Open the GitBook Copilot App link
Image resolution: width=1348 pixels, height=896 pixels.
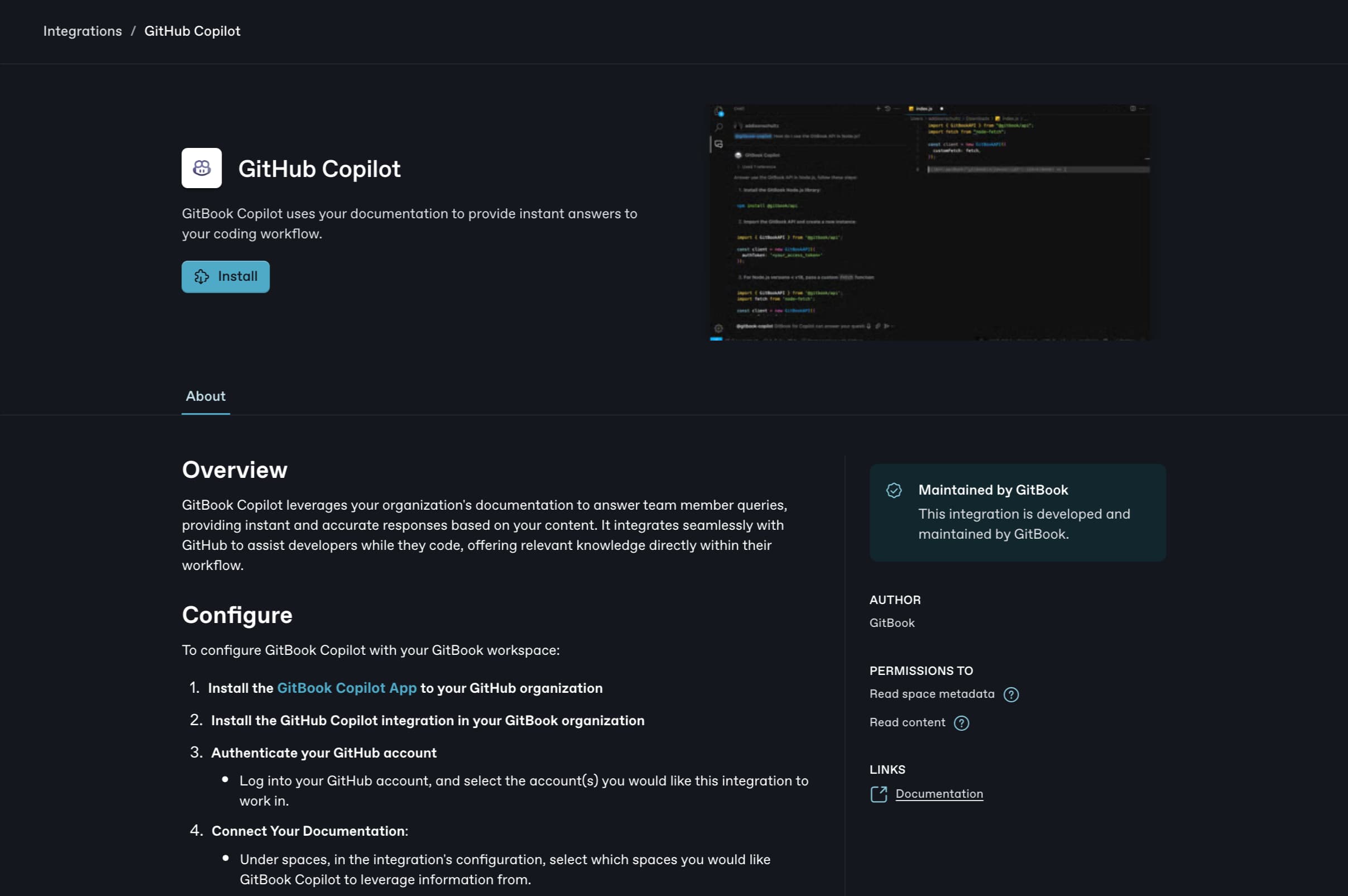(347, 688)
